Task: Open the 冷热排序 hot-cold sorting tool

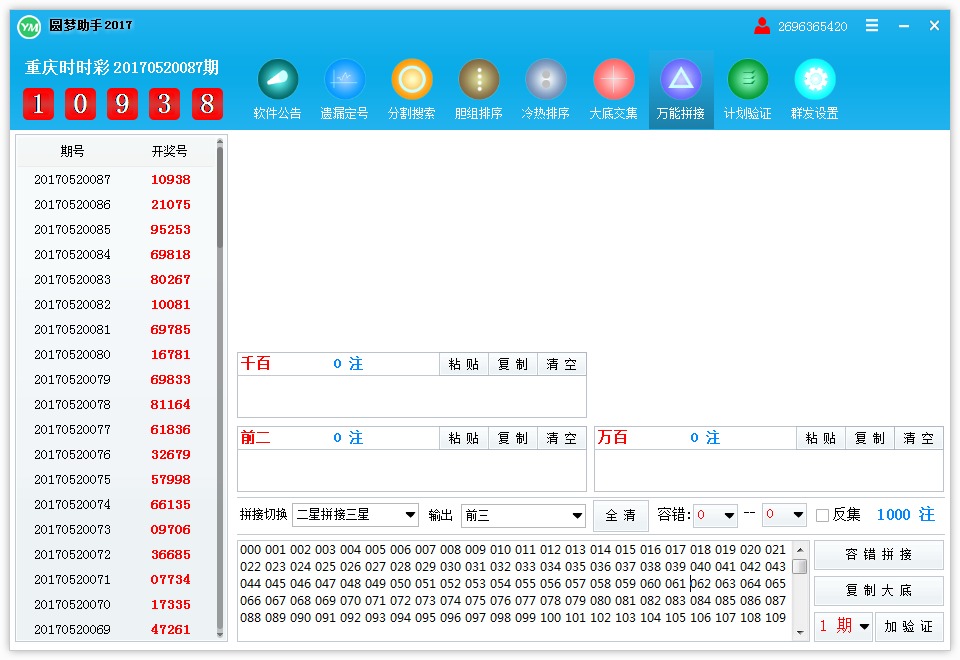Action: [546, 88]
